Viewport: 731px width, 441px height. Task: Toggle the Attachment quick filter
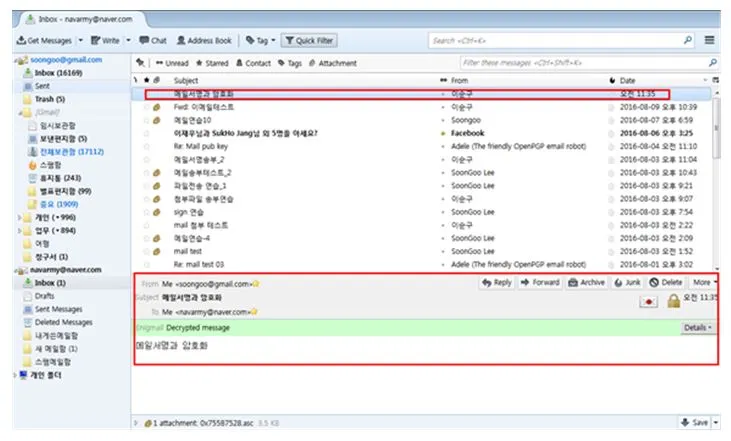pos(333,63)
